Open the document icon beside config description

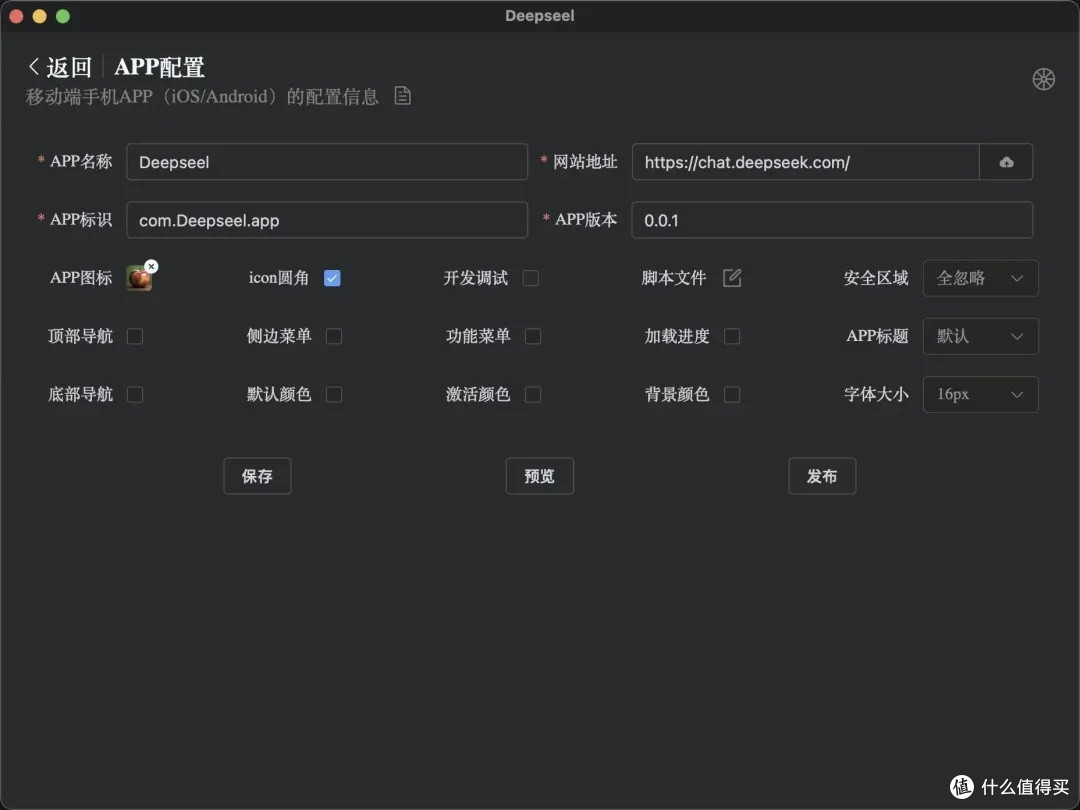pos(402,96)
